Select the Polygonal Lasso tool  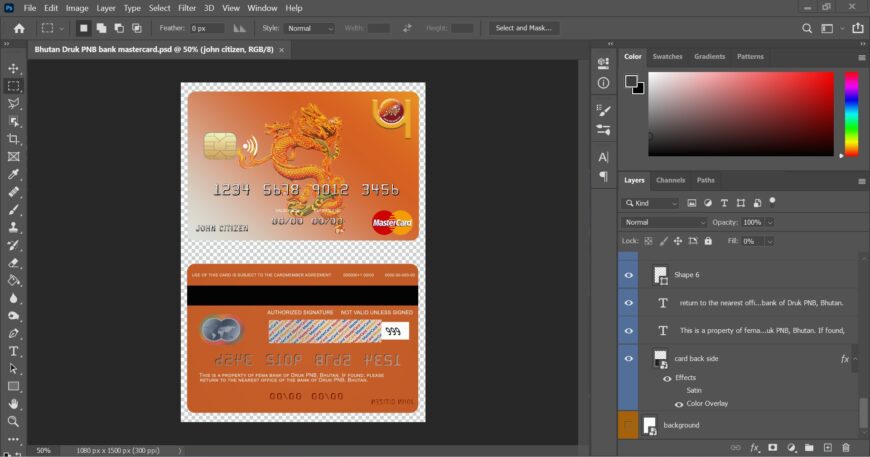pyautogui.click(x=13, y=103)
